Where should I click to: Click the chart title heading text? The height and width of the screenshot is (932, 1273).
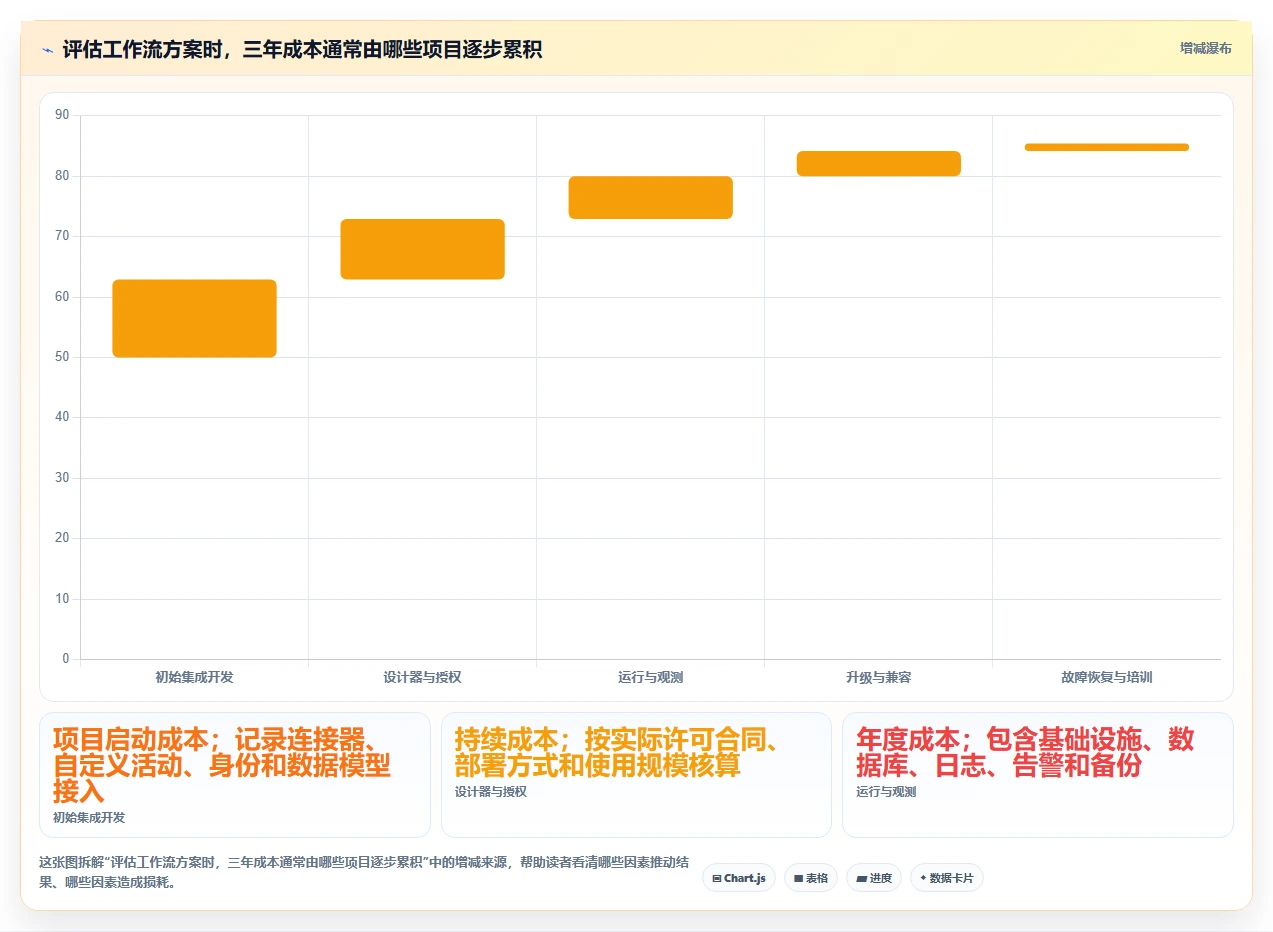pos(302,49)
